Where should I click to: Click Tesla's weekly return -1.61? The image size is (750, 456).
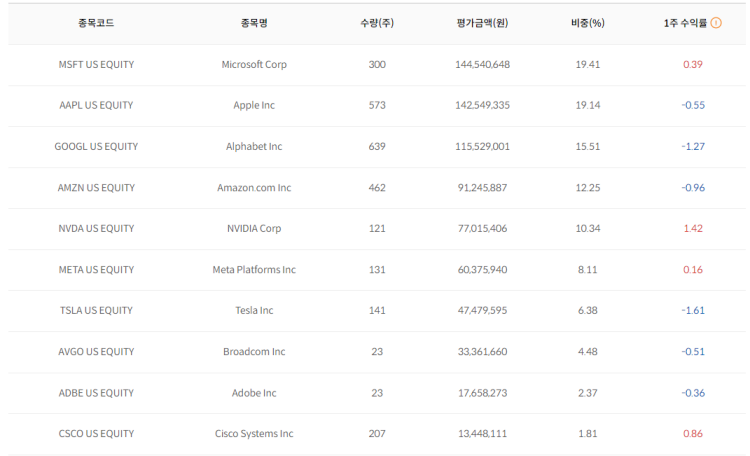click(x=693, y=311)
